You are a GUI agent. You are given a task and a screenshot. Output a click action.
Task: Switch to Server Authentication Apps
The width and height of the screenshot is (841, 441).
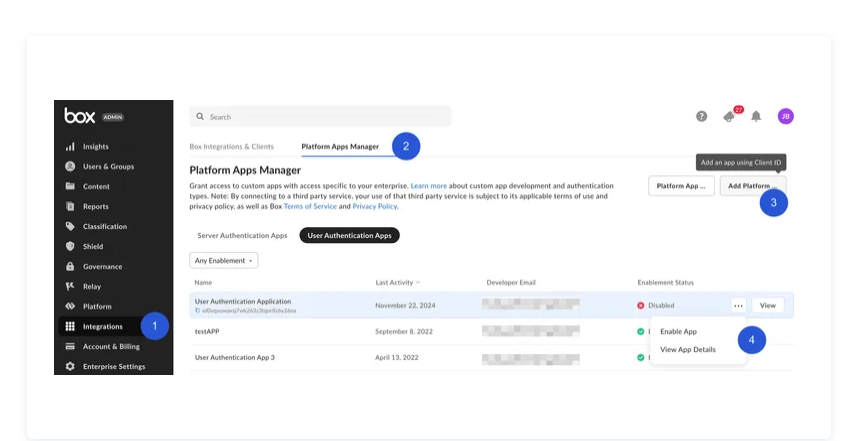[x=242, y=236]
